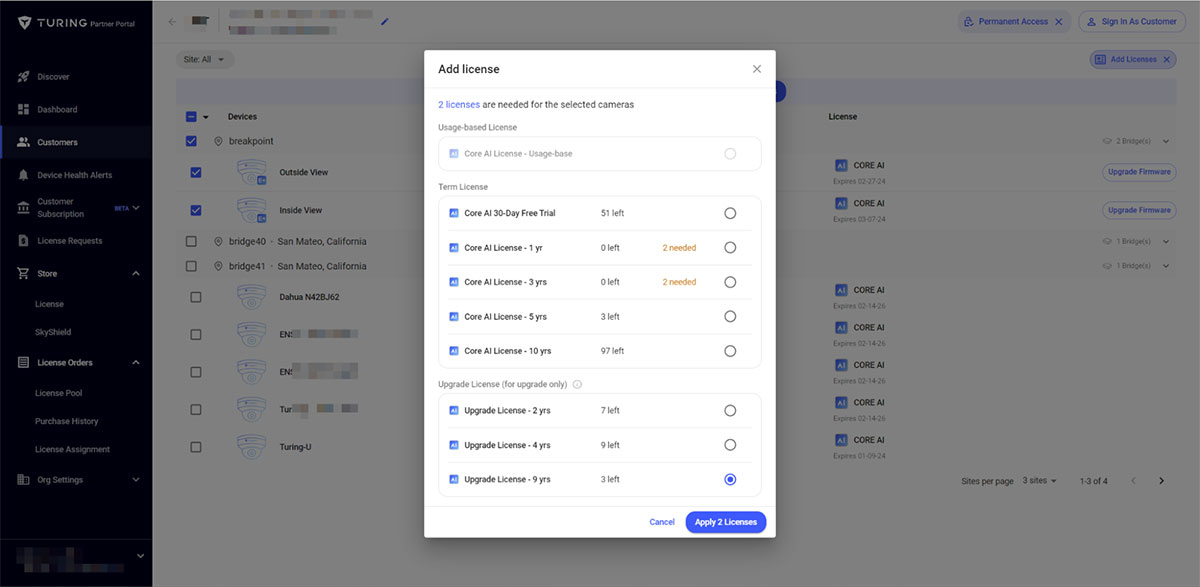Click the '2 licenses' link in dialog
Viewport: 1200px width, 587px height.
click(459, 104)
